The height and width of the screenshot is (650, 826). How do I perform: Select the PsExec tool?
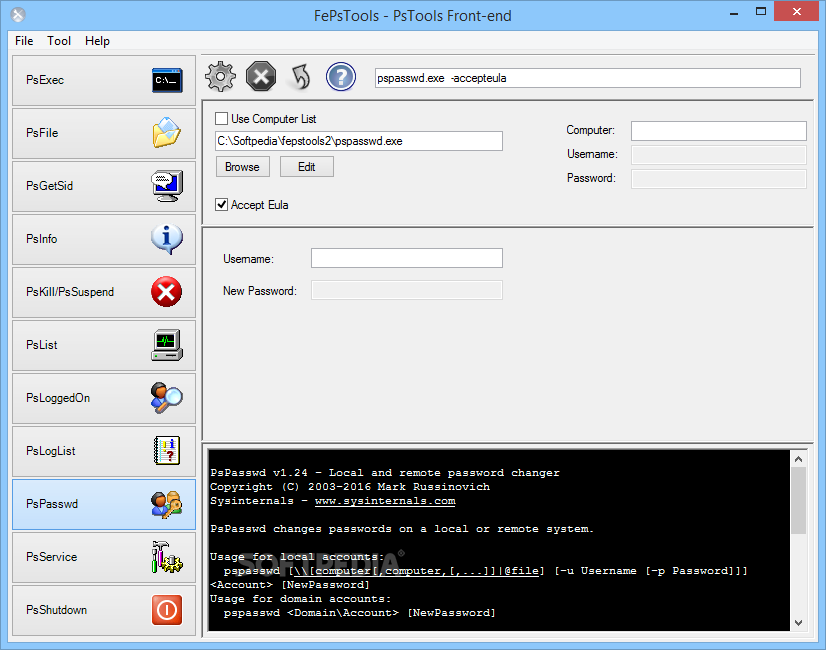click(104, 80)
